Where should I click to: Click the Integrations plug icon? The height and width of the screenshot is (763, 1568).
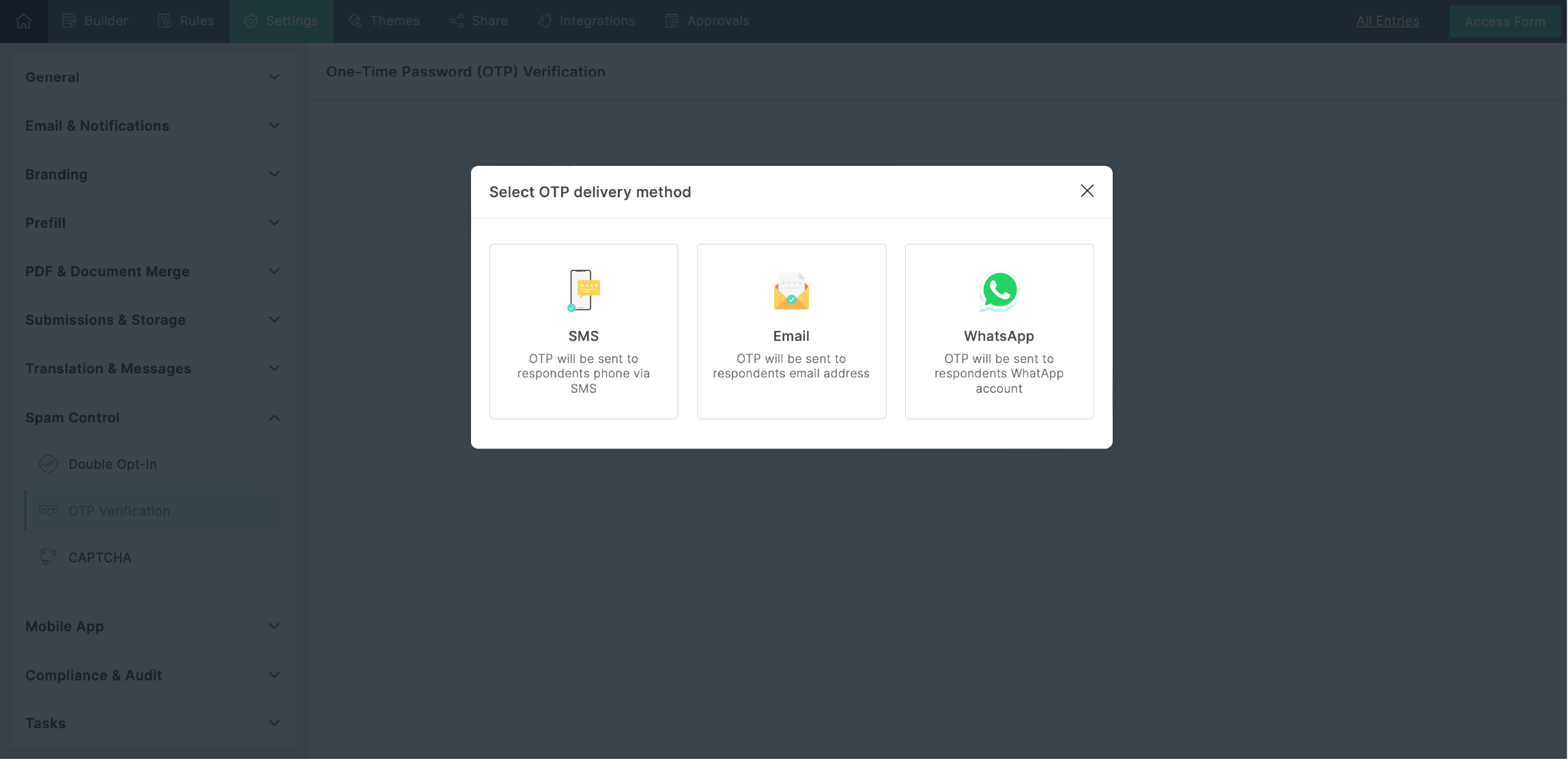[x=545, y=21]
